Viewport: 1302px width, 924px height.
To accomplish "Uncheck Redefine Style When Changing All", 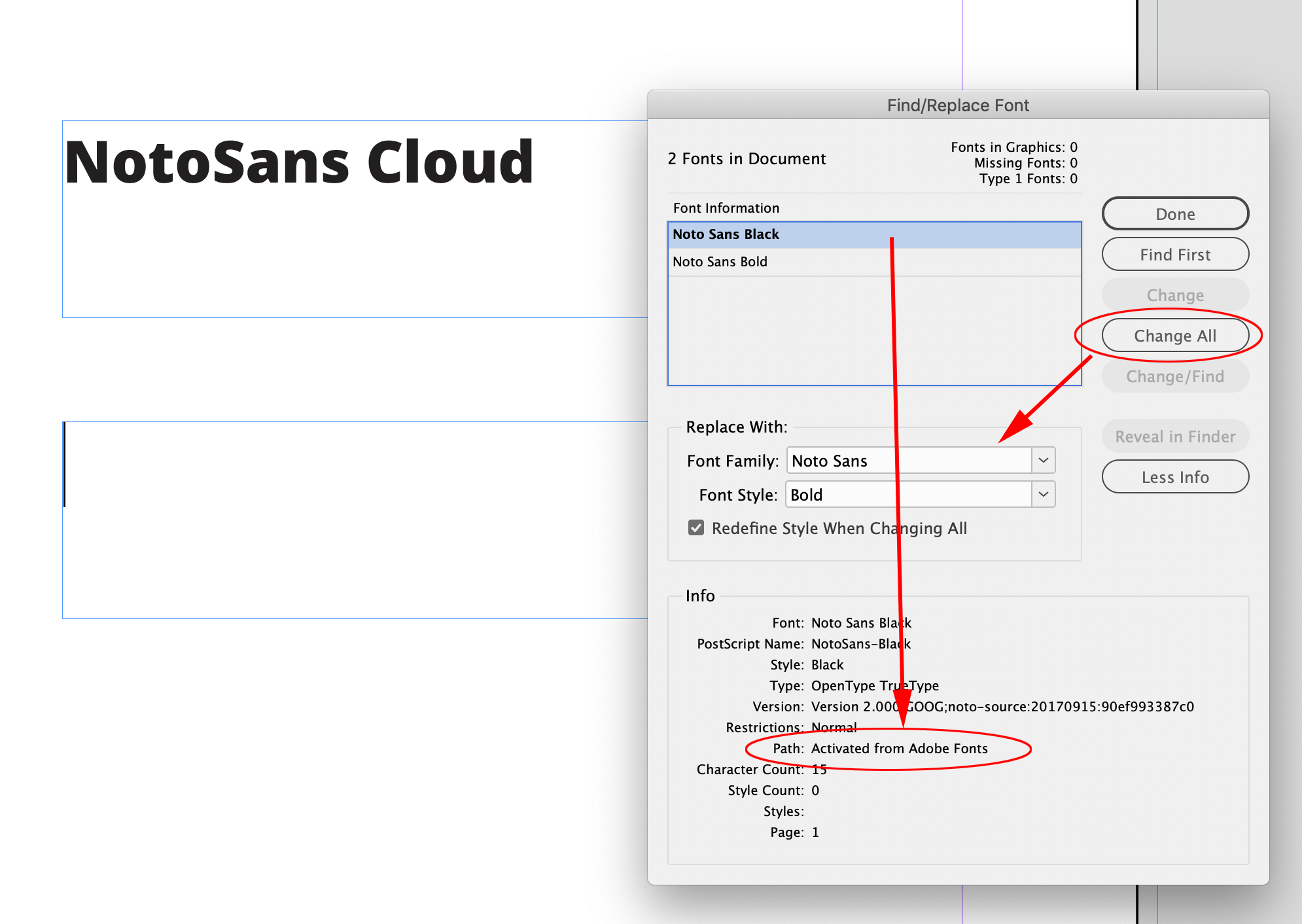I will 695,527.
